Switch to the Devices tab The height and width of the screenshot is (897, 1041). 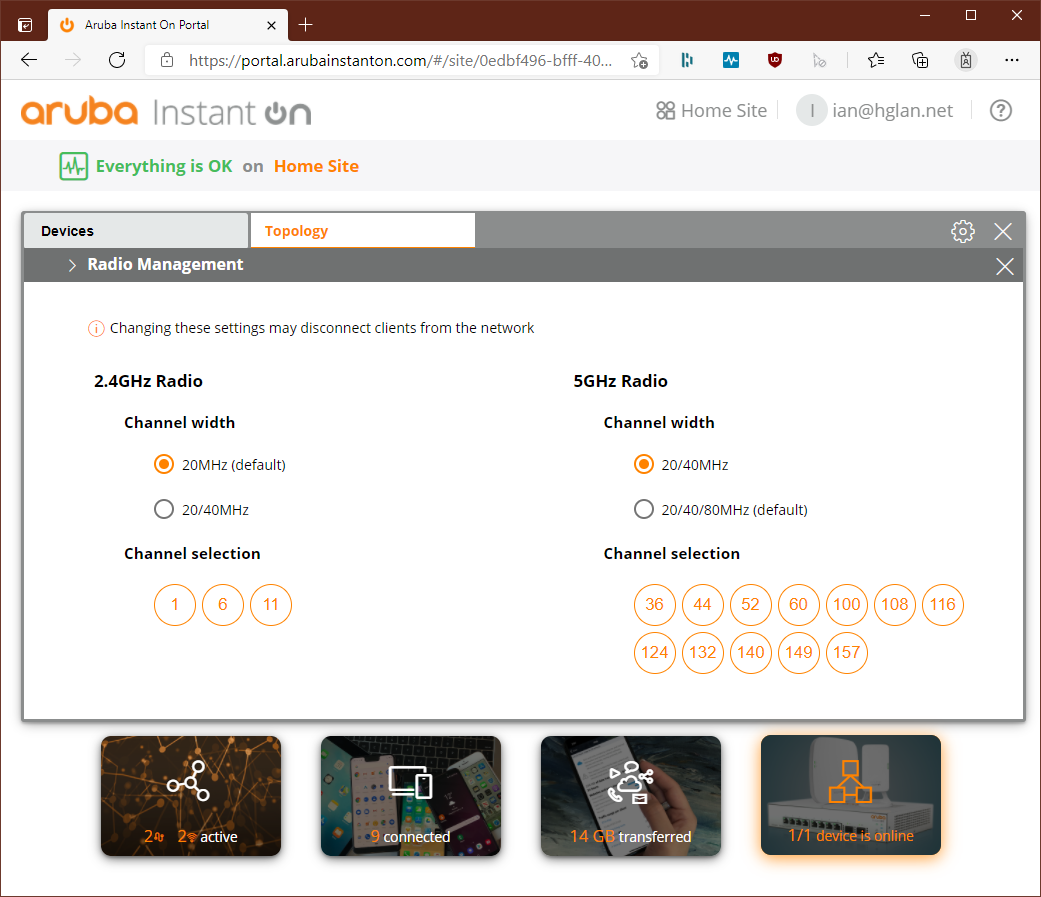click(x=136, y=230)
